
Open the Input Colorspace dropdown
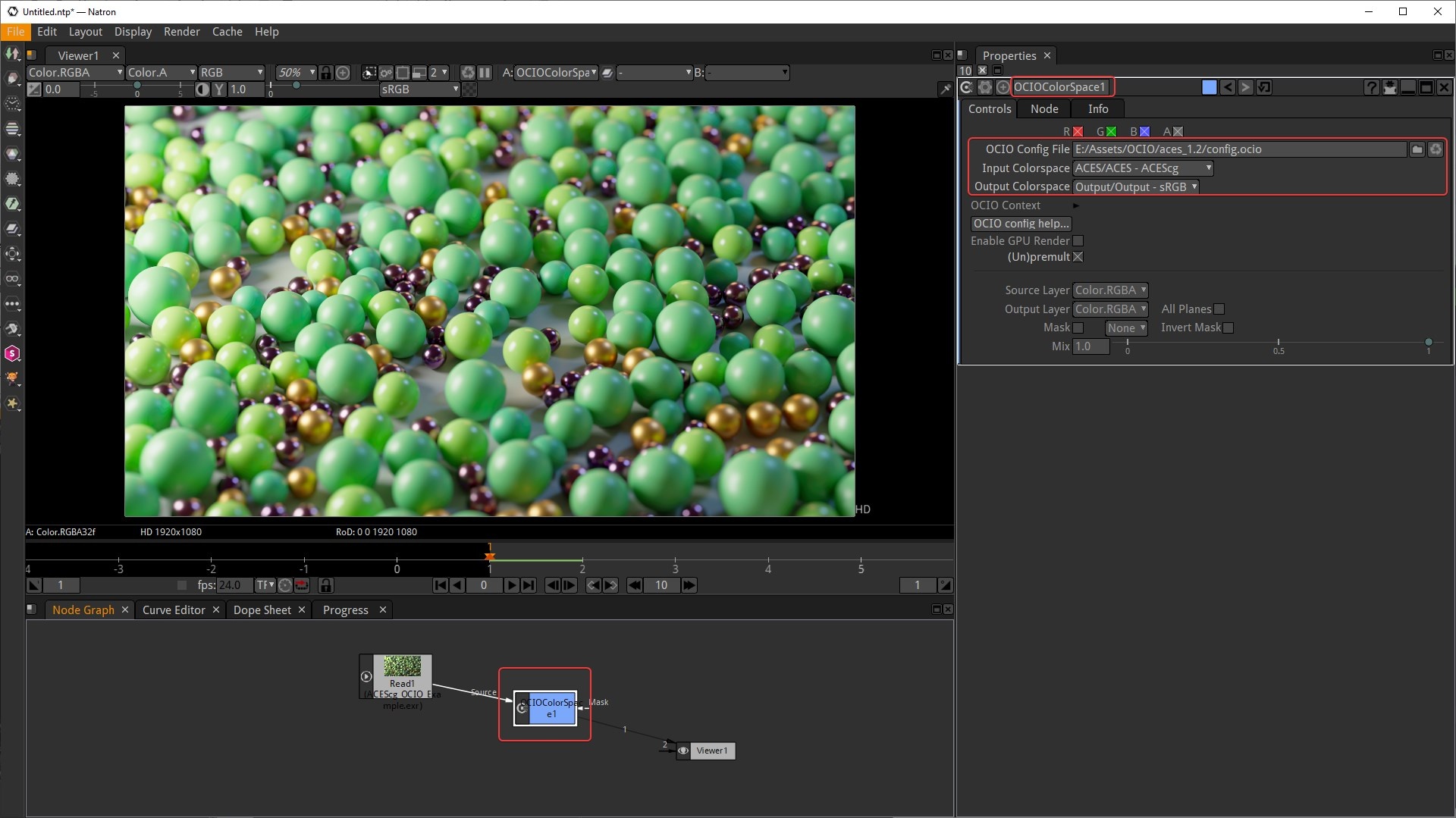click(1143, 168)
